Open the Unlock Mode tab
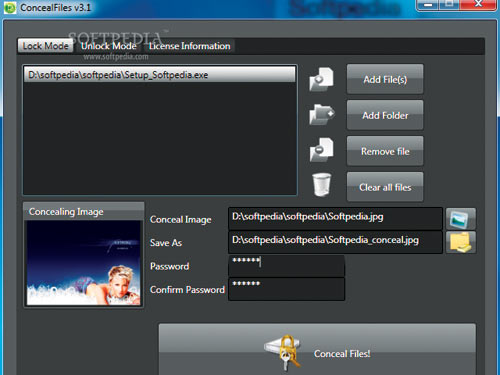 point(109,46)
